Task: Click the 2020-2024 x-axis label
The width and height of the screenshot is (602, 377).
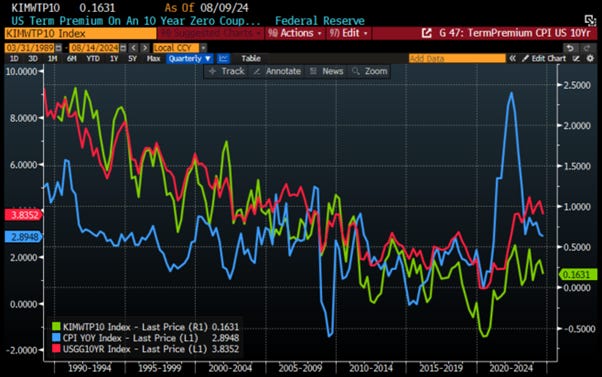Action: 511,368
